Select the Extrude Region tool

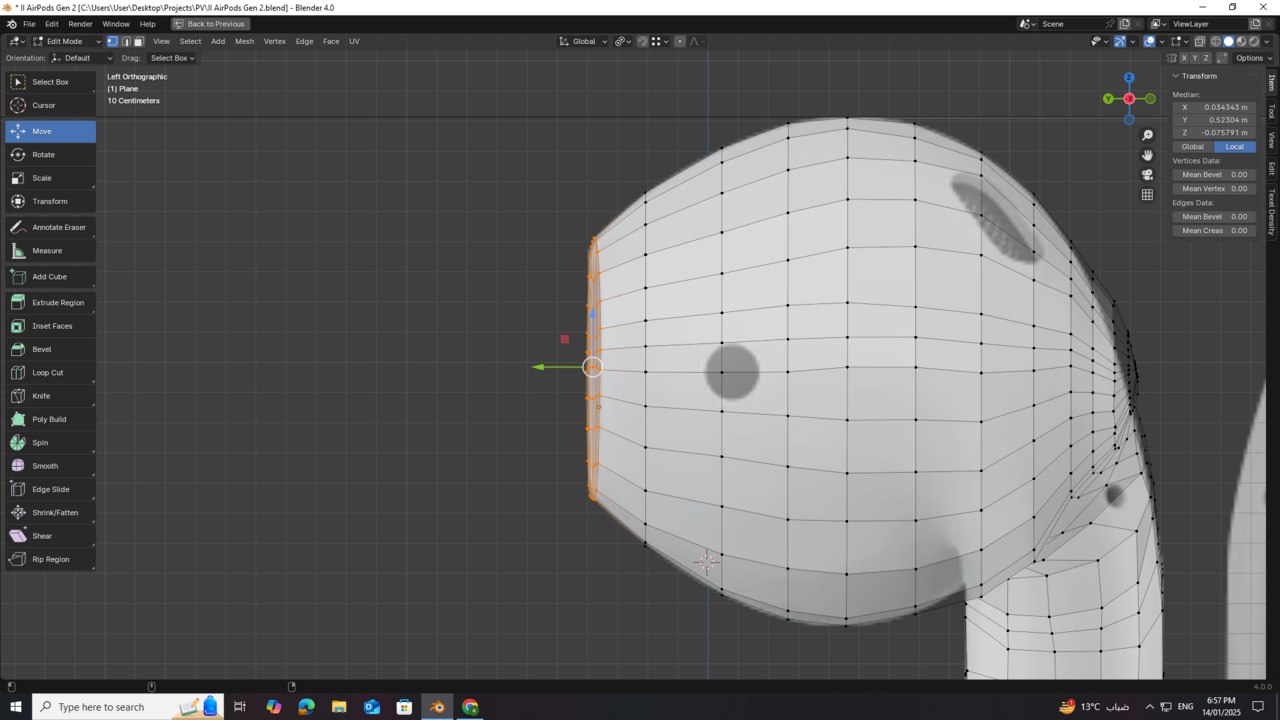[50, 302]
